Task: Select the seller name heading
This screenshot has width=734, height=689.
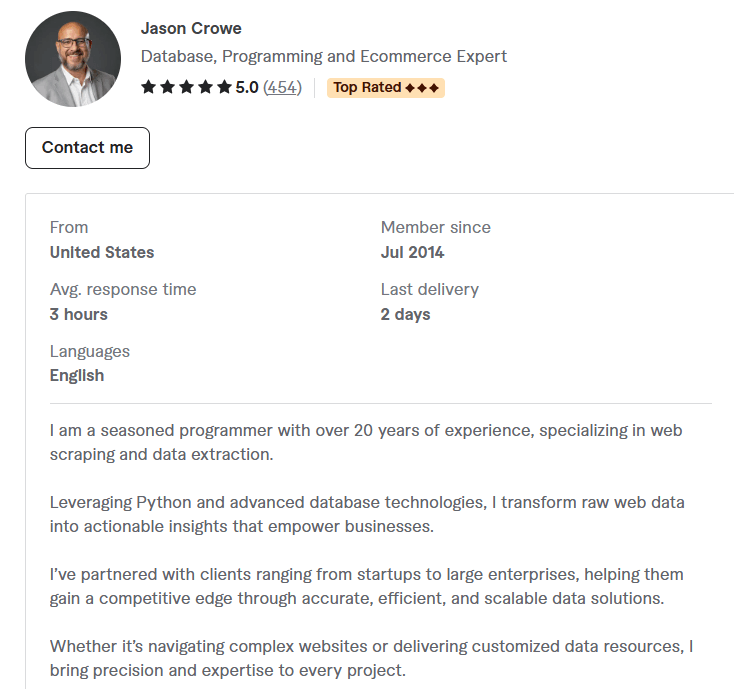Action: point(191,29)
